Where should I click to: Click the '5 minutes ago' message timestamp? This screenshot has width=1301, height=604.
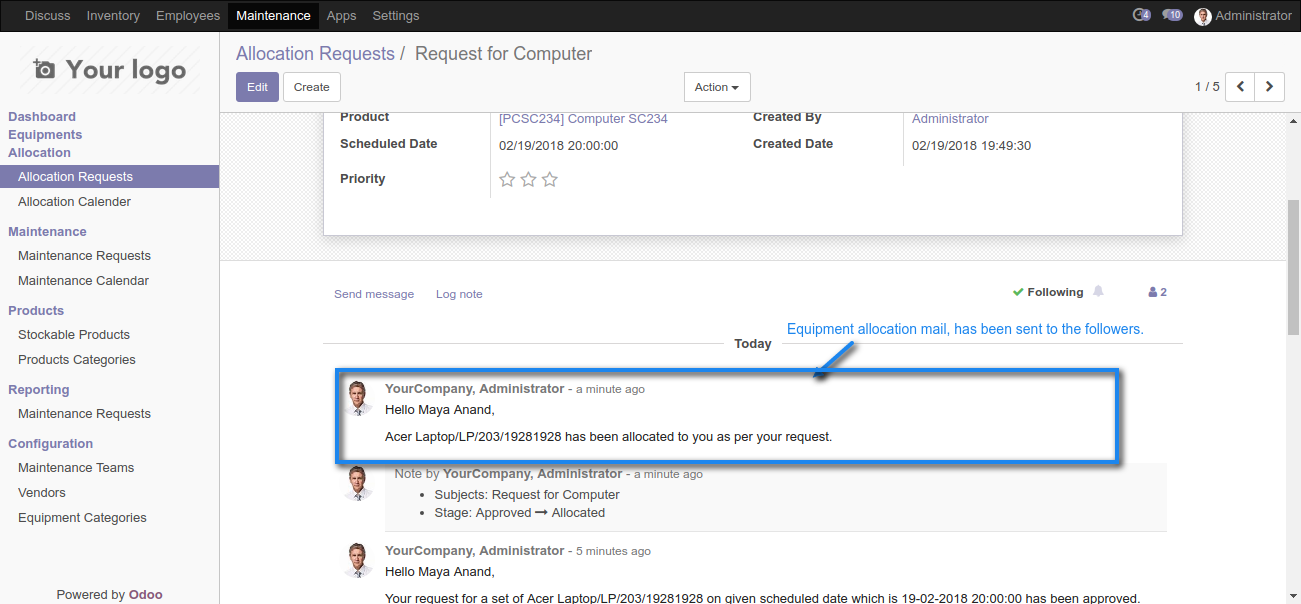click(x=613, y=551)
